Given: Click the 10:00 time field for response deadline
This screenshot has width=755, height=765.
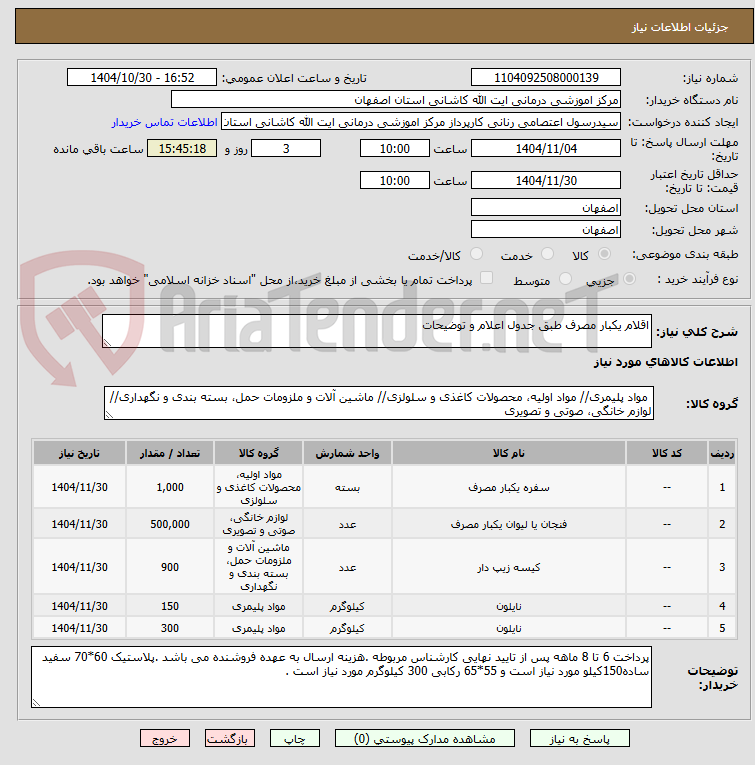Looking at the screenshot, I should click(395, 148).
